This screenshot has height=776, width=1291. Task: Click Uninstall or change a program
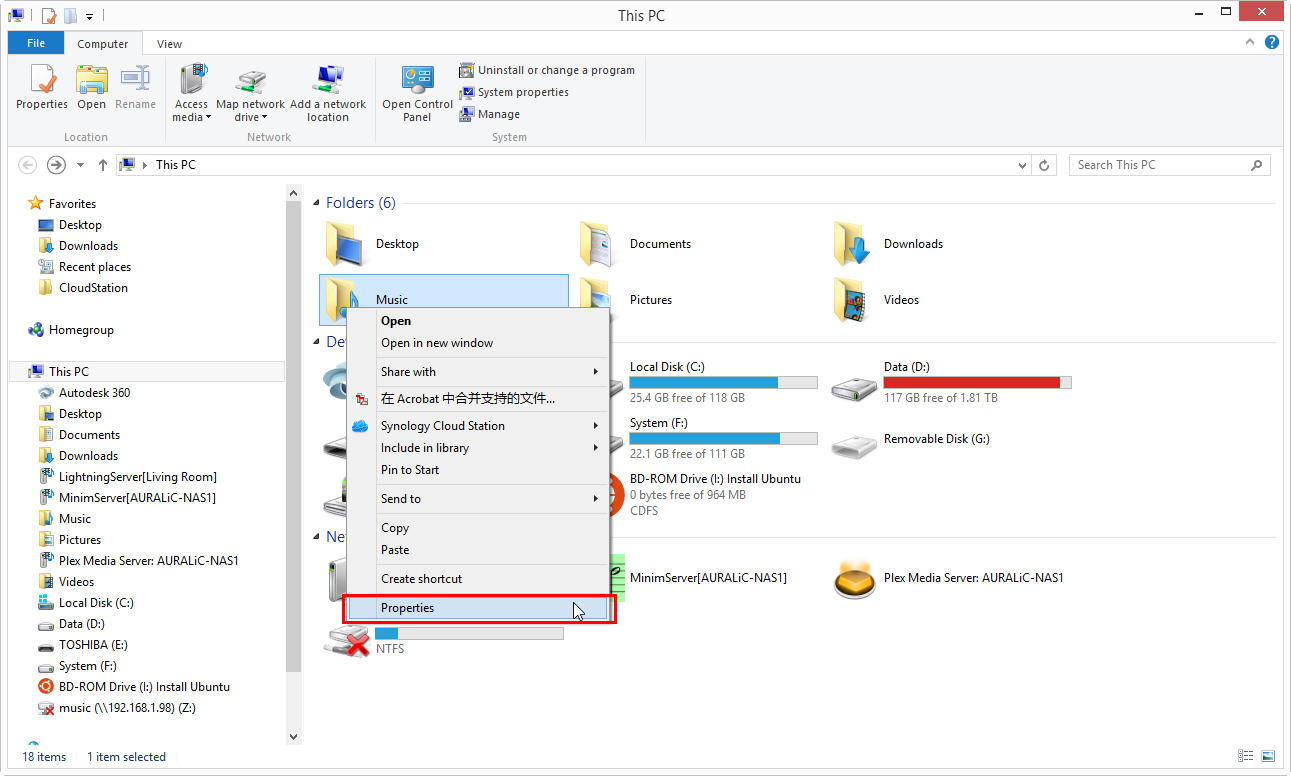click(x=547, y=70)
